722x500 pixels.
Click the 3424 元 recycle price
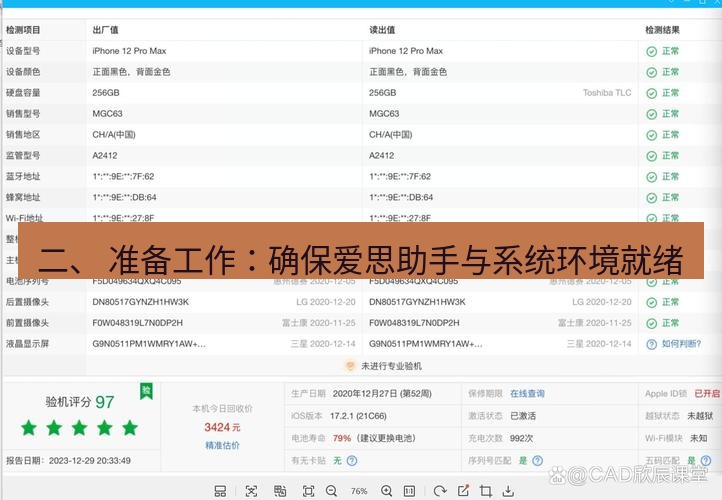222,427
